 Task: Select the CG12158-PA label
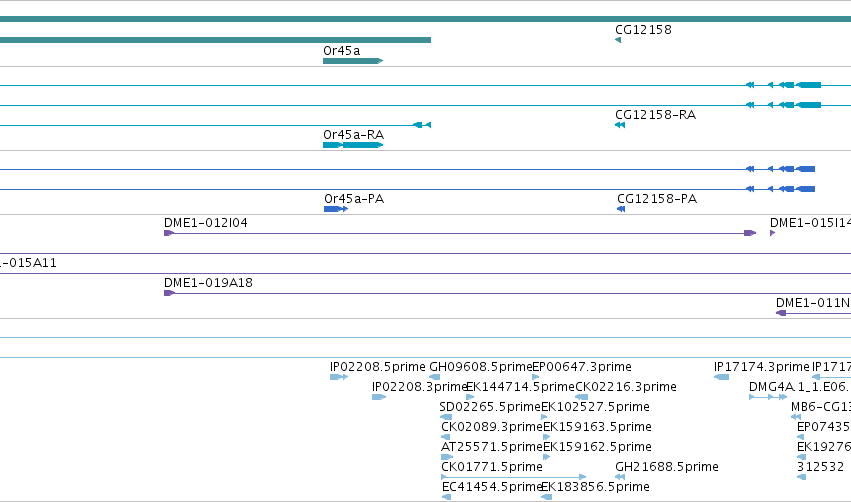pyautogui.click(x=657, y=199)
